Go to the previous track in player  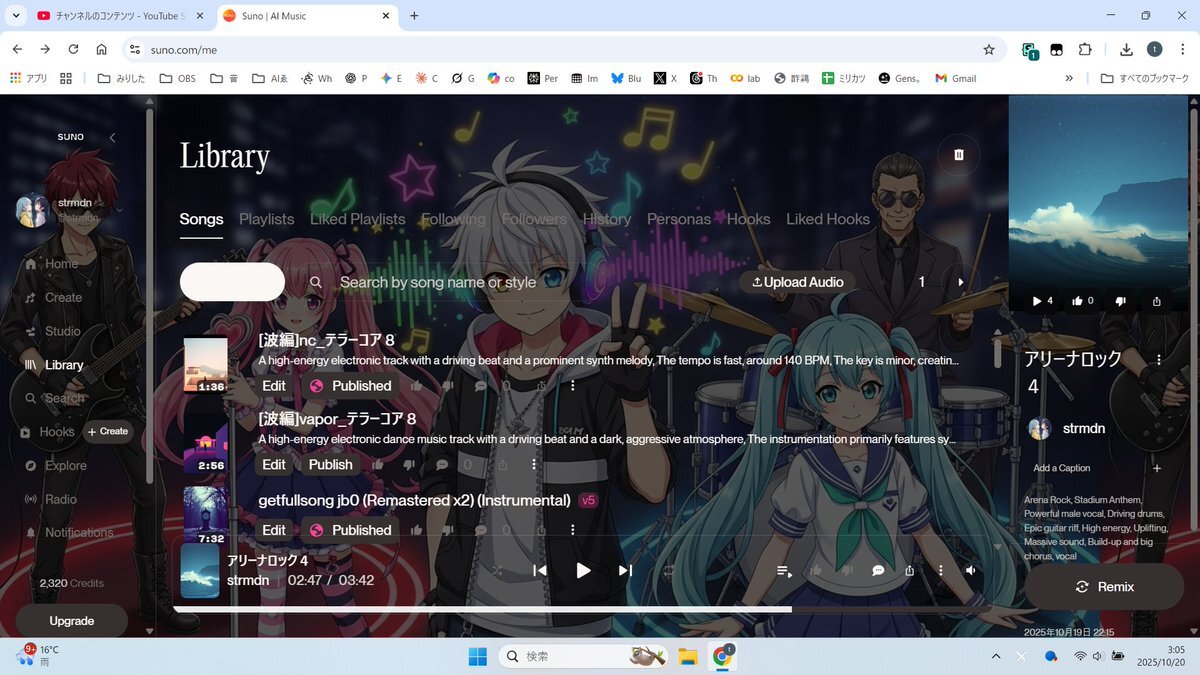click(540, 570)
